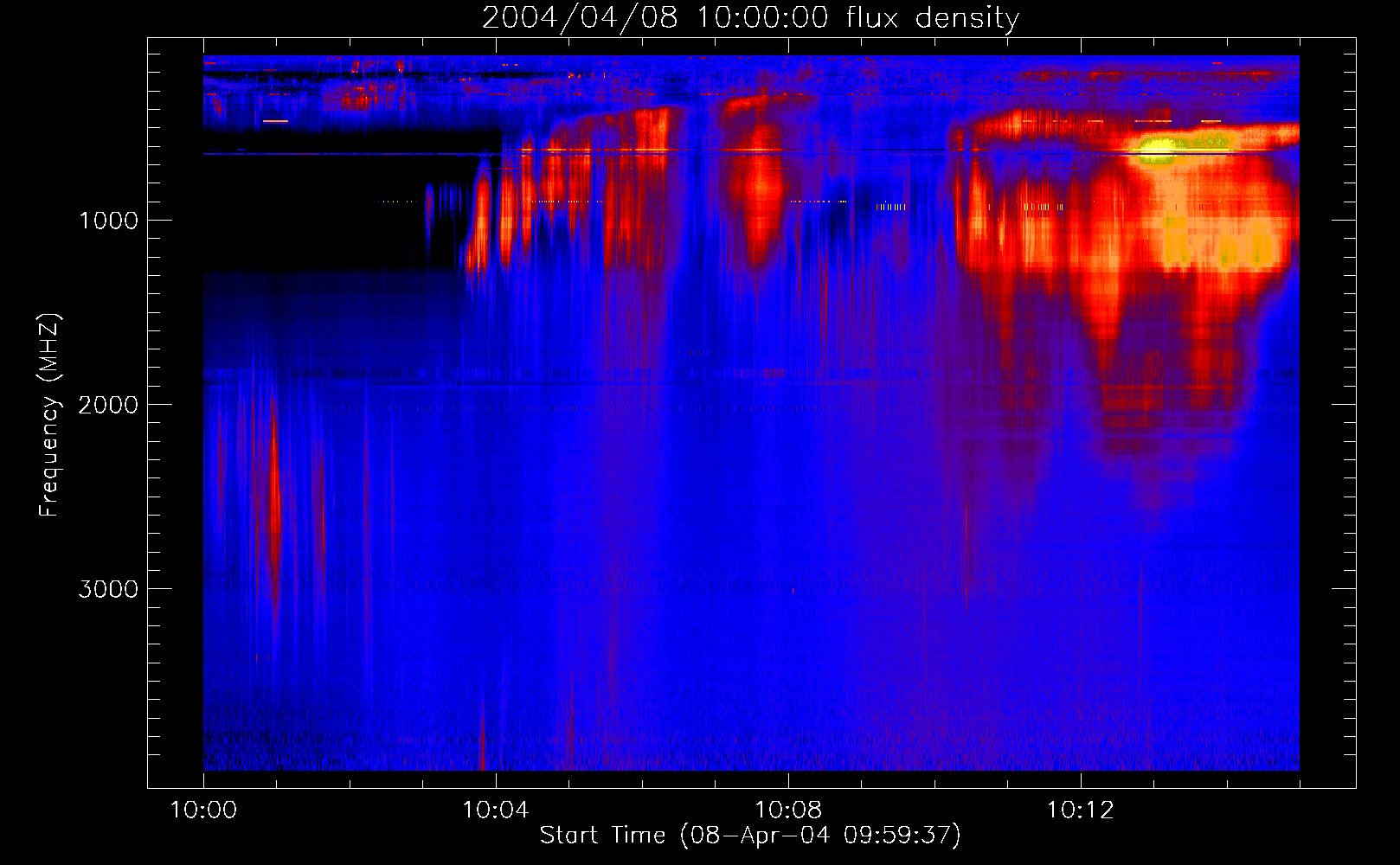Screen dimensions: 1400x865
Task: Click the red burst blob near 10:07:30 around 1000 MHz
Action: point(761,190)
